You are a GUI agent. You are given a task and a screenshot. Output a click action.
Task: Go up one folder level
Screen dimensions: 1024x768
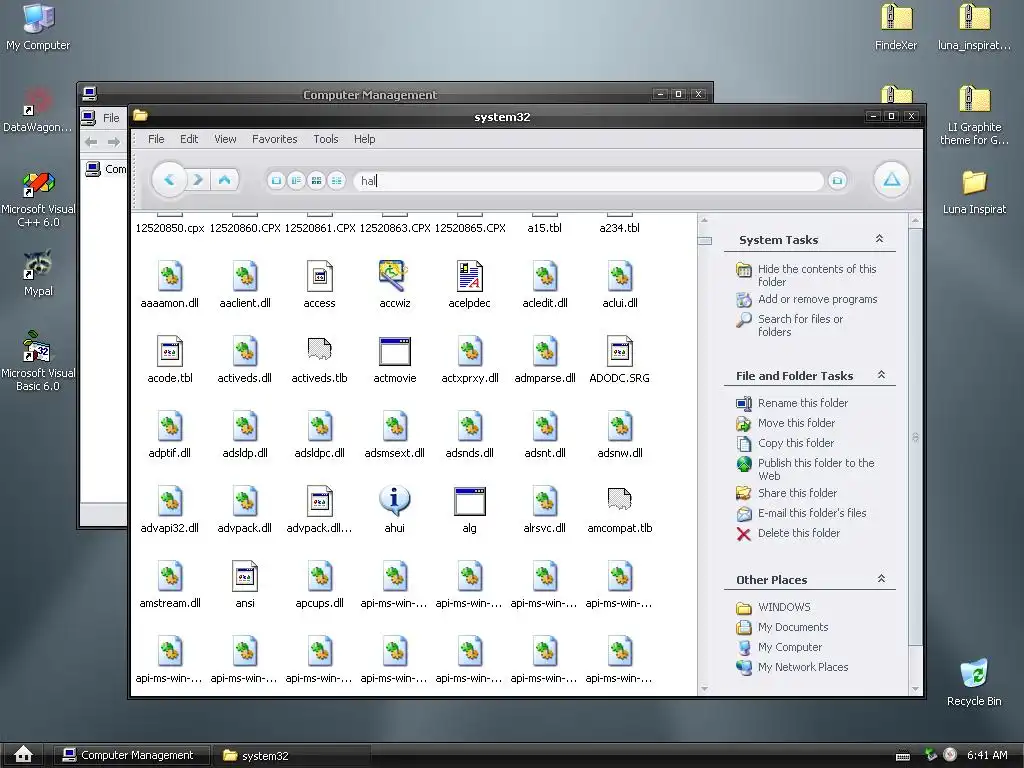click(x=224, y=180)
